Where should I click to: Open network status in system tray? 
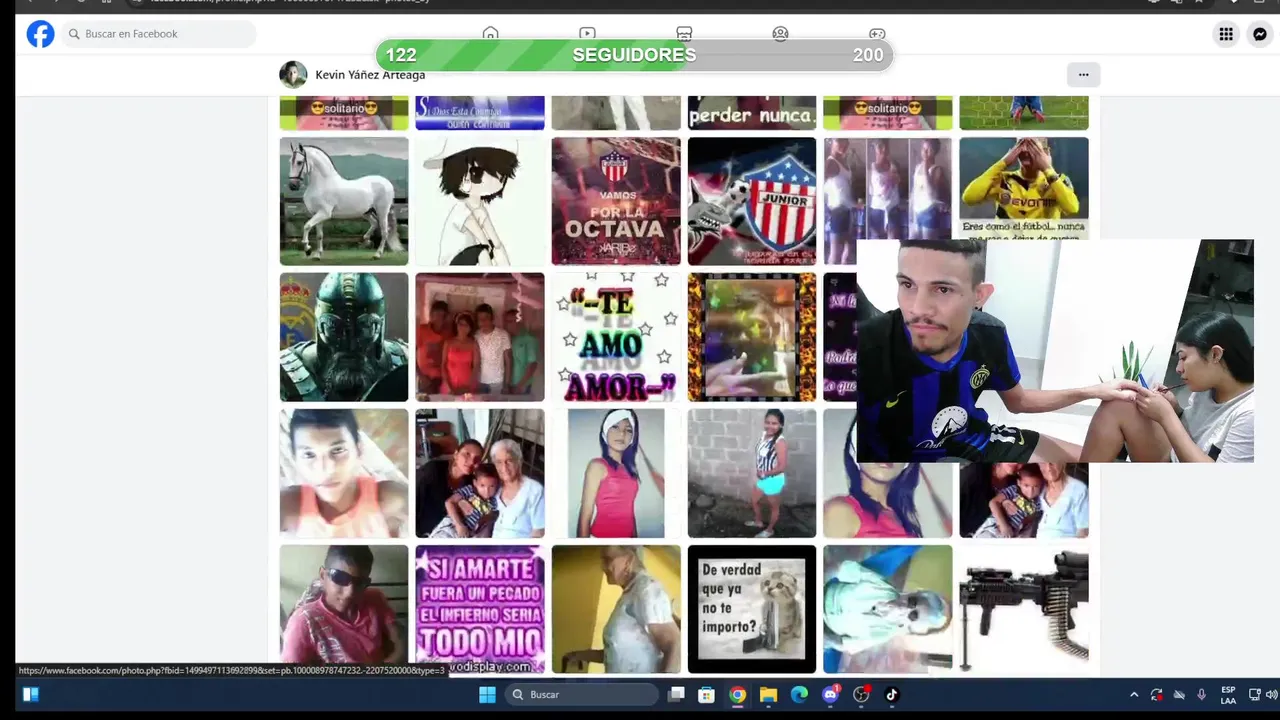(x=1255, y=694)
